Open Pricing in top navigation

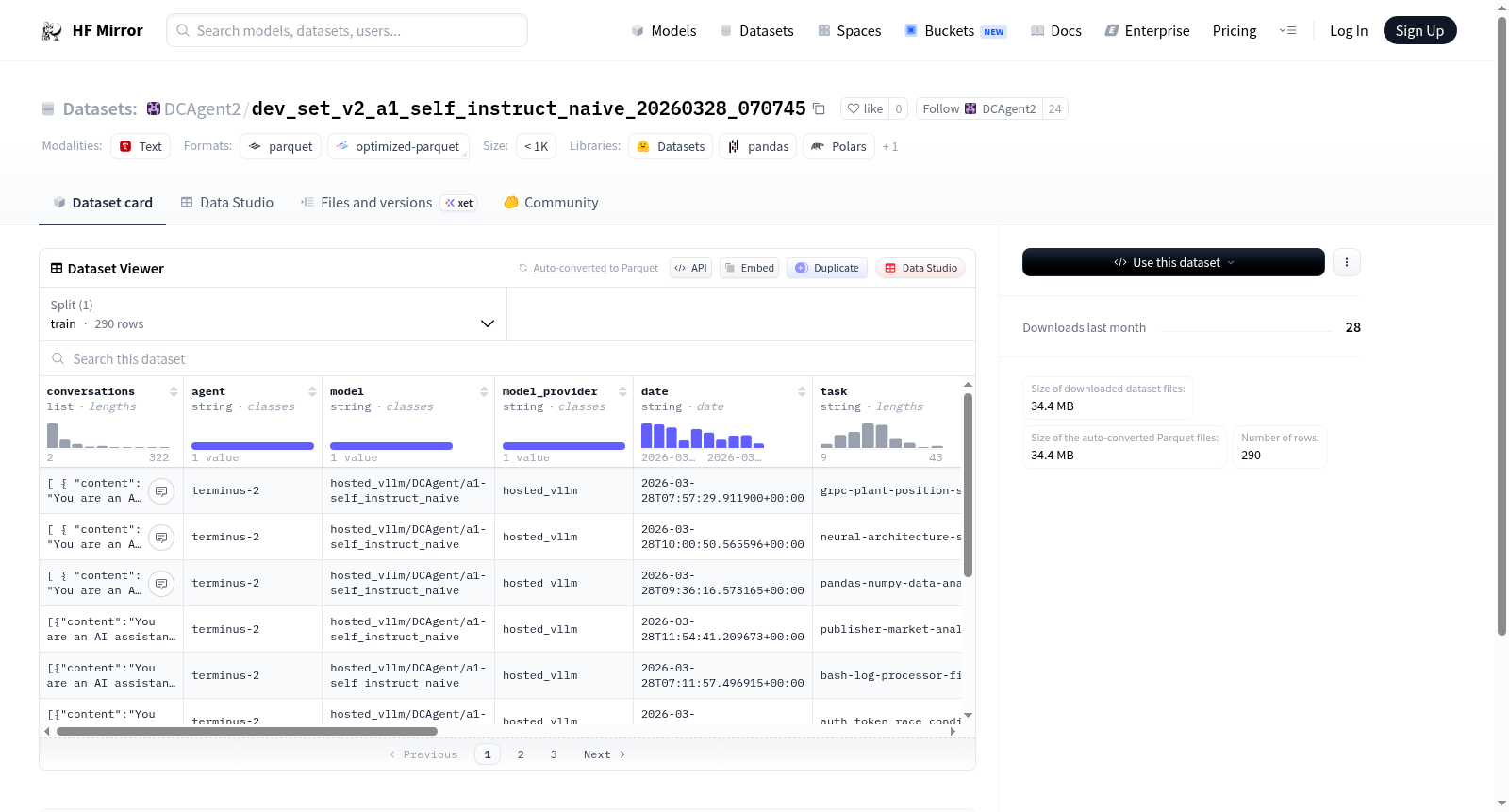tap(1235, 31)
